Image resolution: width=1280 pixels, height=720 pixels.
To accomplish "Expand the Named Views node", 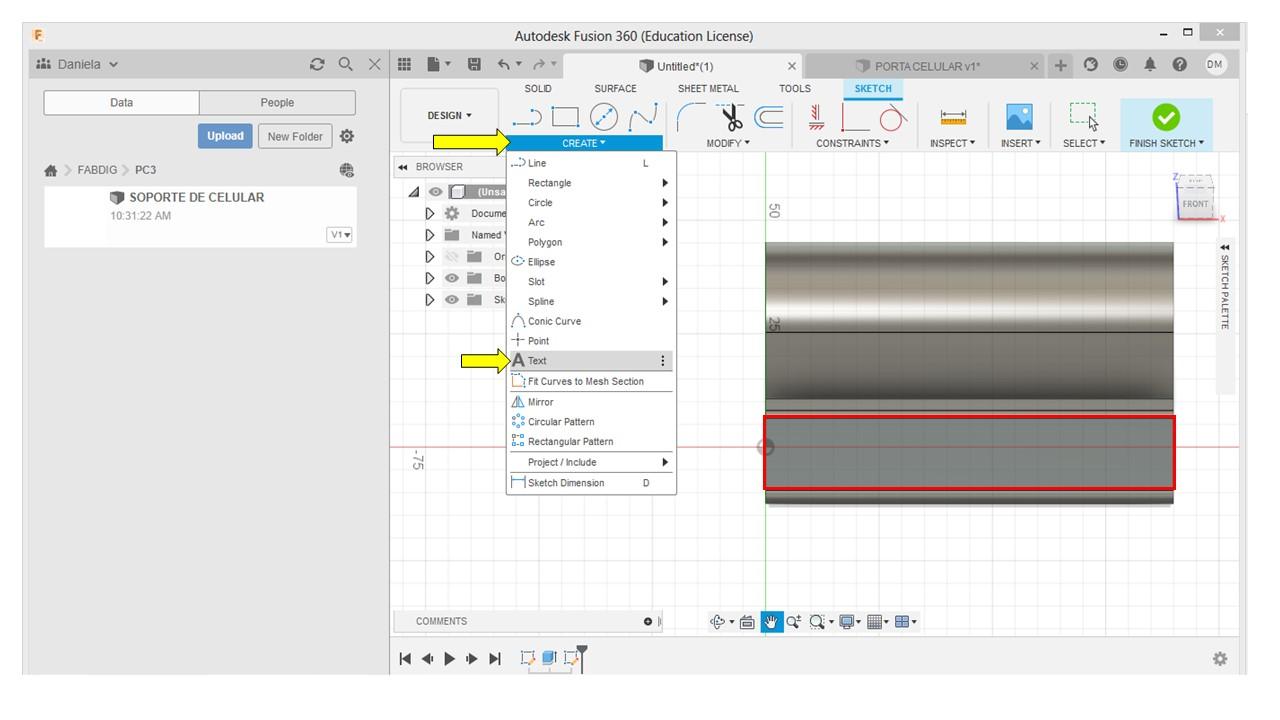I will coord(430,235).
